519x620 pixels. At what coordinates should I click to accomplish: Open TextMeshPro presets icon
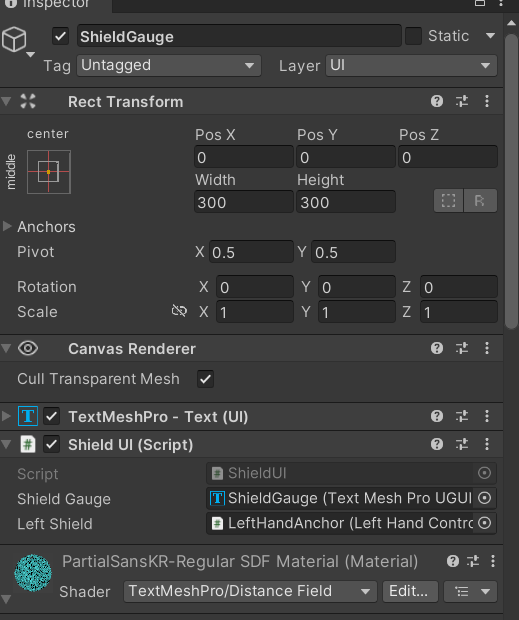[462, 416]
